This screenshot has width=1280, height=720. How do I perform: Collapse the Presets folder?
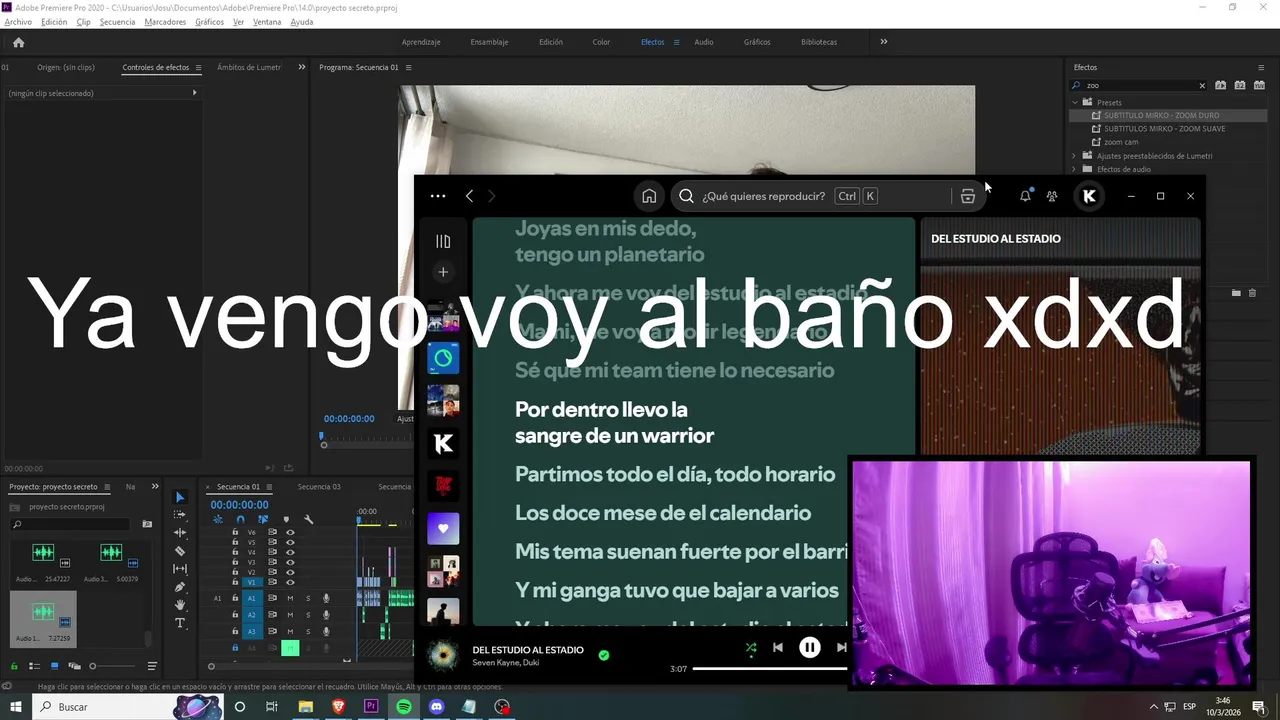[1075, 102]
